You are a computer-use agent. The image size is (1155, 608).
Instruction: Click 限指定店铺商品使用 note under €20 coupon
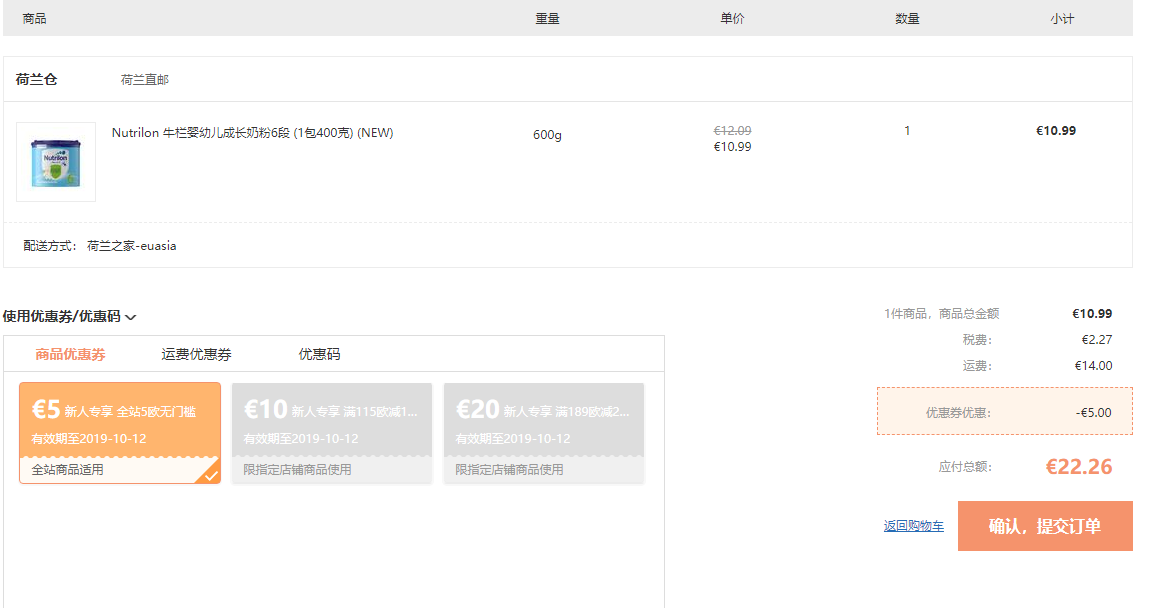point(509,469)
